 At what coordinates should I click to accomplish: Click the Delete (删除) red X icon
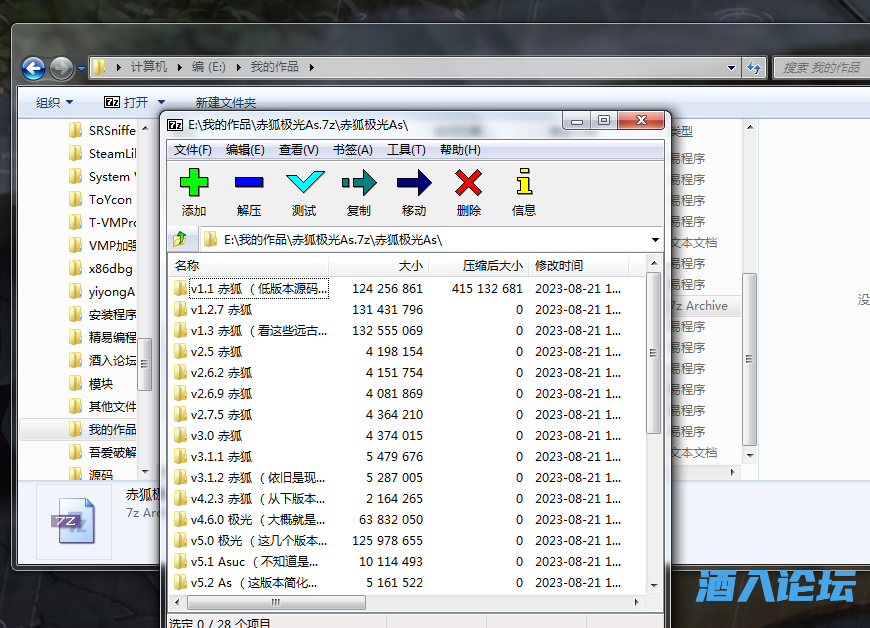pyautogui.click(x=468, y=185)
